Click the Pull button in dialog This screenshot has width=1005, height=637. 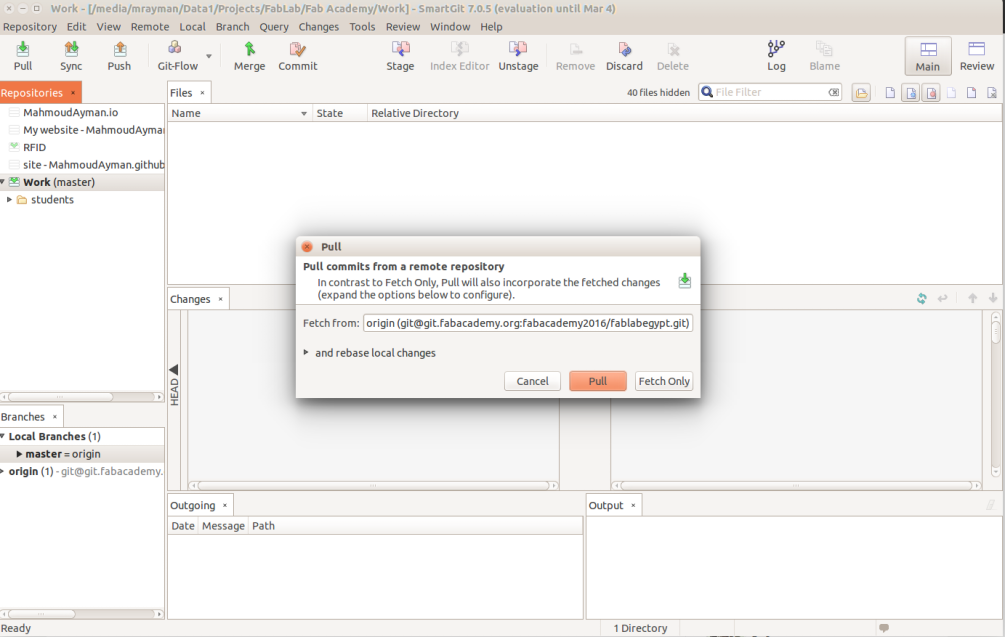(x=597, y=381)
